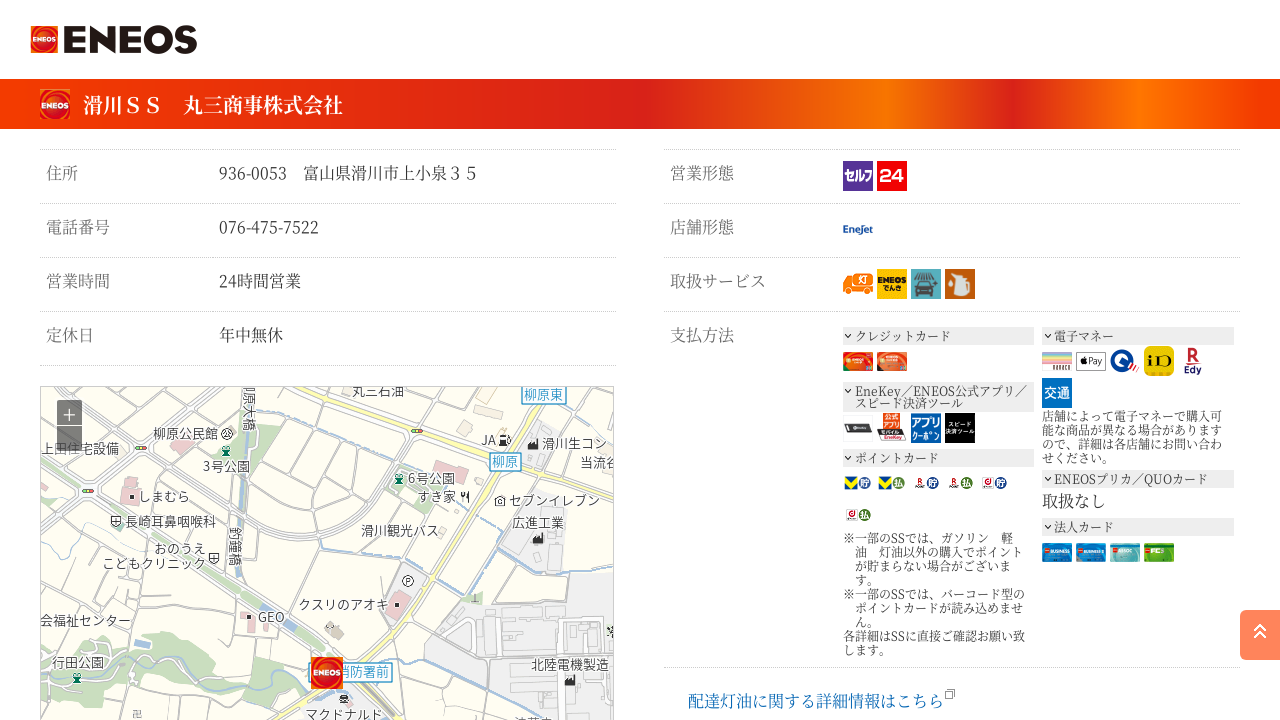Click the red 24-hour operation icon
Viewport: 1280px width, 720px height.
coord(892,176)
